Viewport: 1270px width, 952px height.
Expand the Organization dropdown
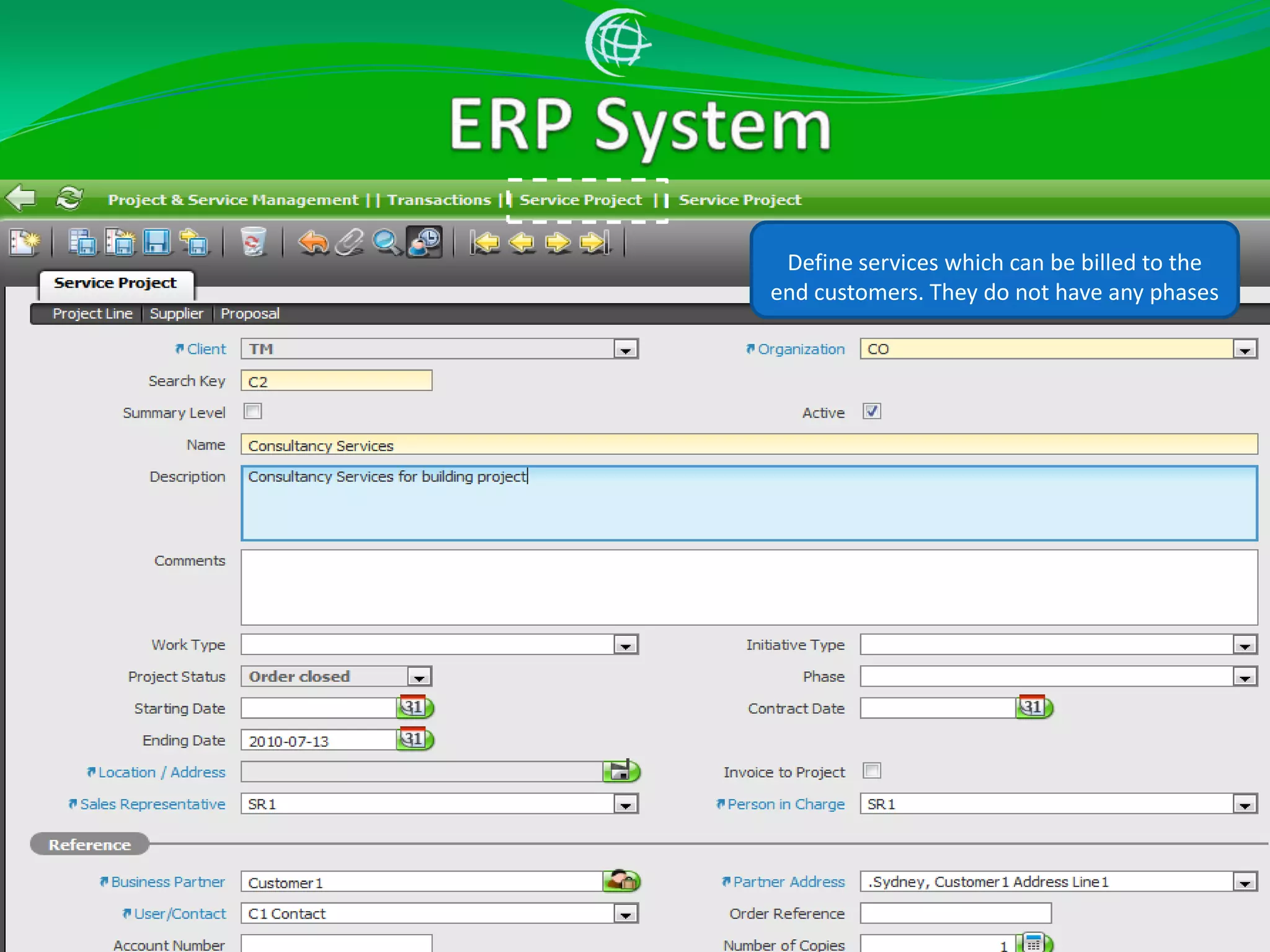point(1245,350)
